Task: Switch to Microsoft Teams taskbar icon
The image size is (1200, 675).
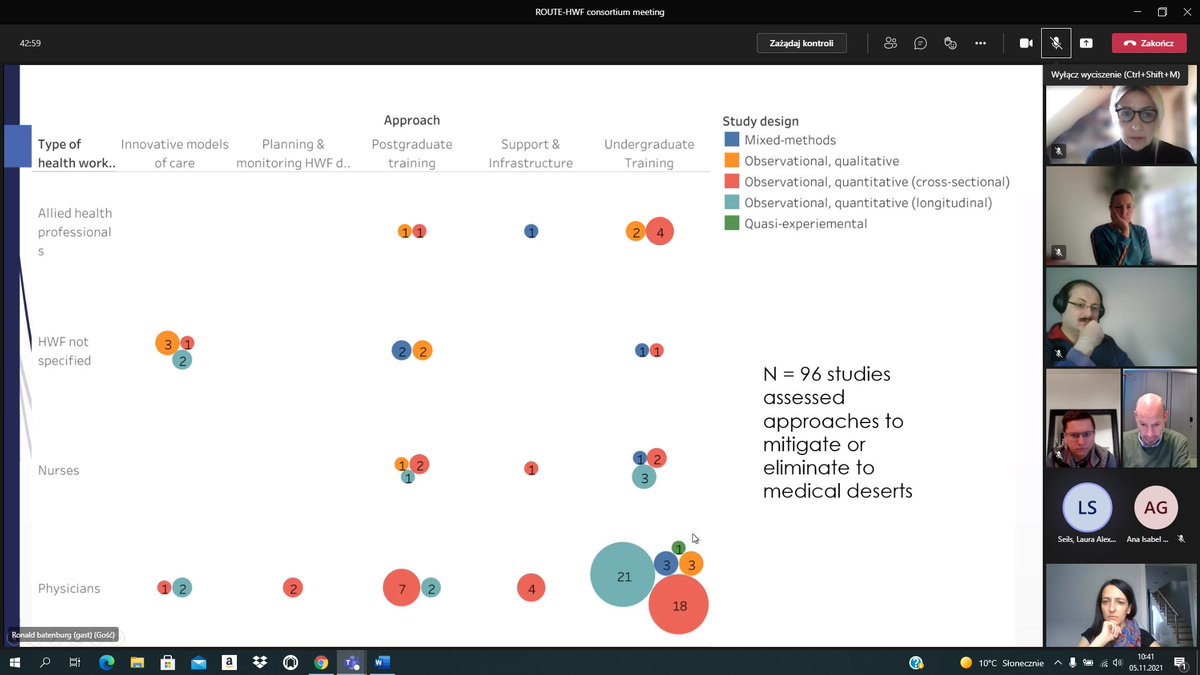Action: tap(351, 662)
